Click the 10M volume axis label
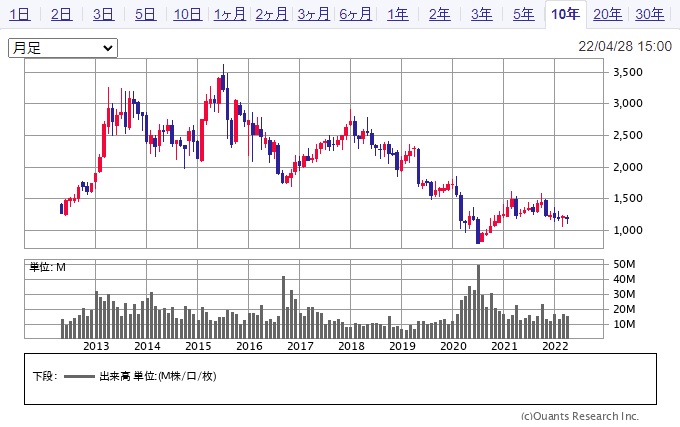Viewport: 680px width, 427px height. coord(624,324)
